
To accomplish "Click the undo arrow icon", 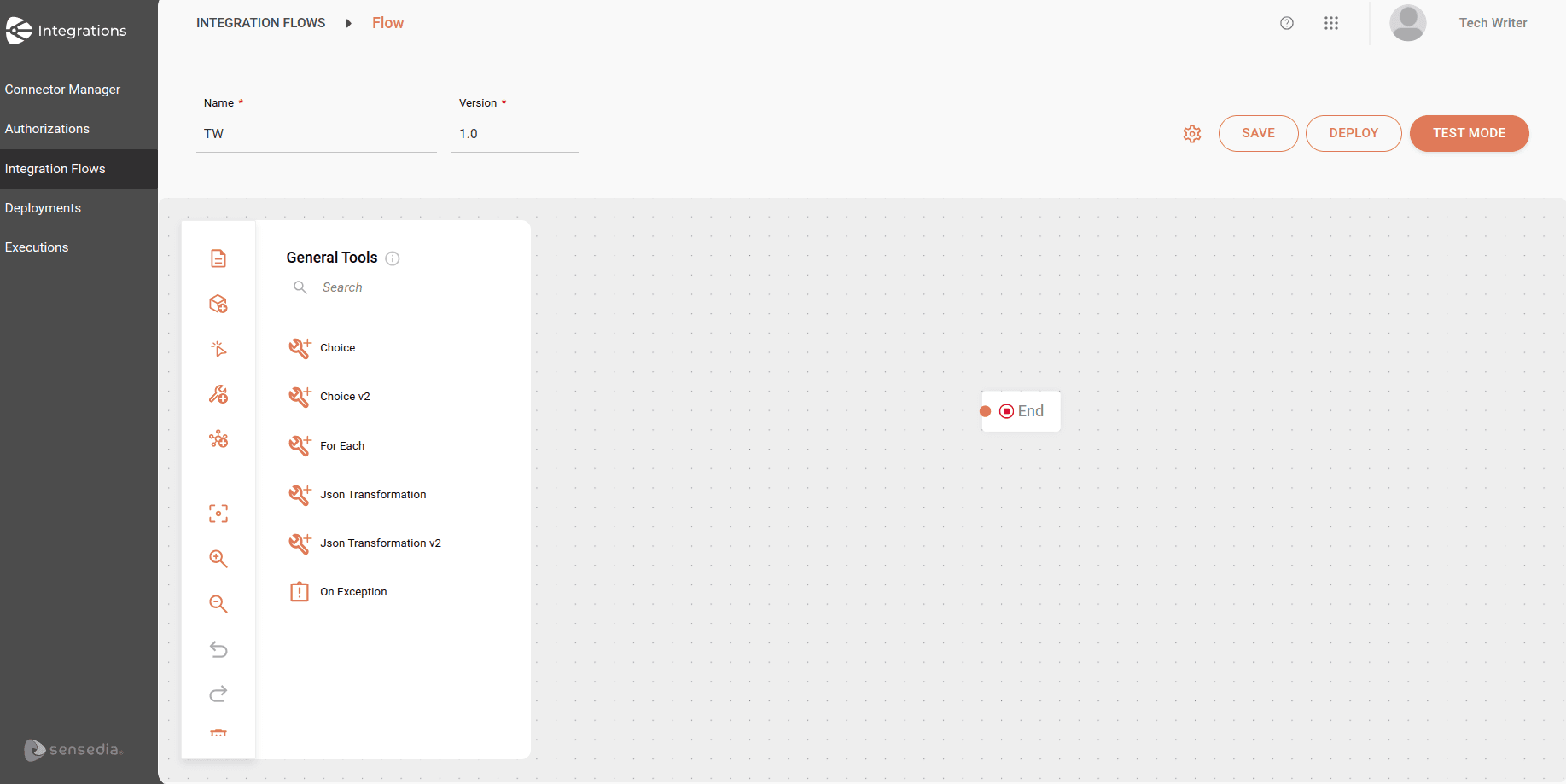I will [218, 649].
